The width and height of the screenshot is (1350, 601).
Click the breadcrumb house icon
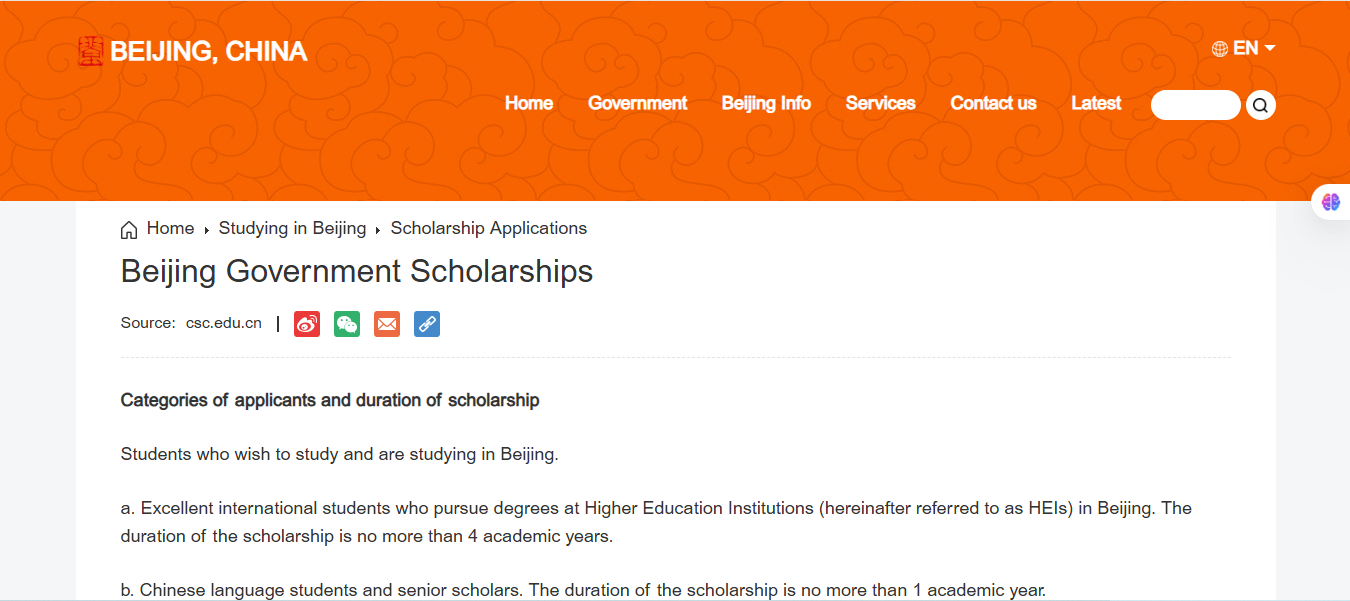click(129, 230)
